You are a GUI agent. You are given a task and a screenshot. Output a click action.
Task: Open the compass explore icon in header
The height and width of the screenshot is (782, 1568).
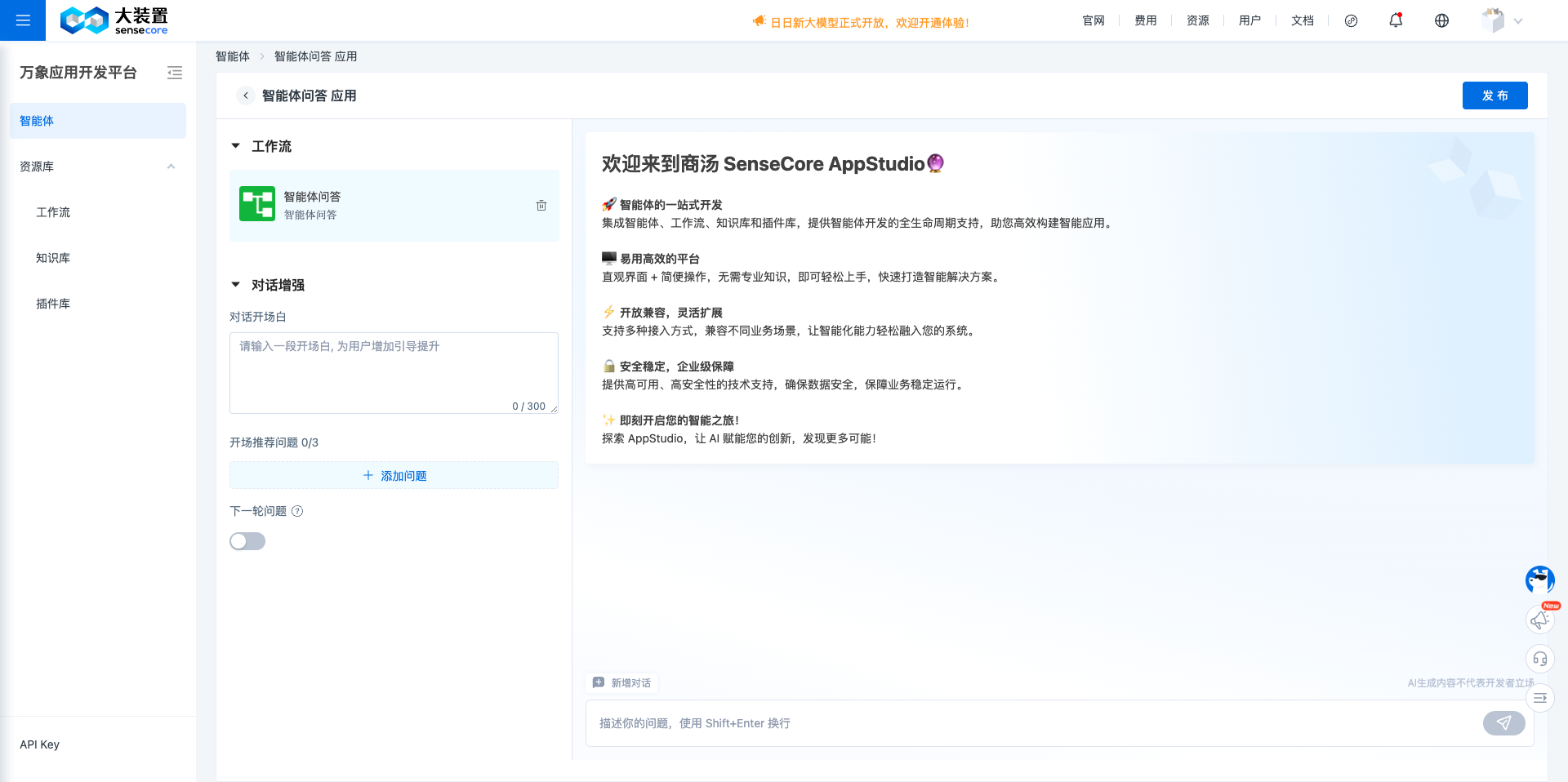(x=1351, y=21)
